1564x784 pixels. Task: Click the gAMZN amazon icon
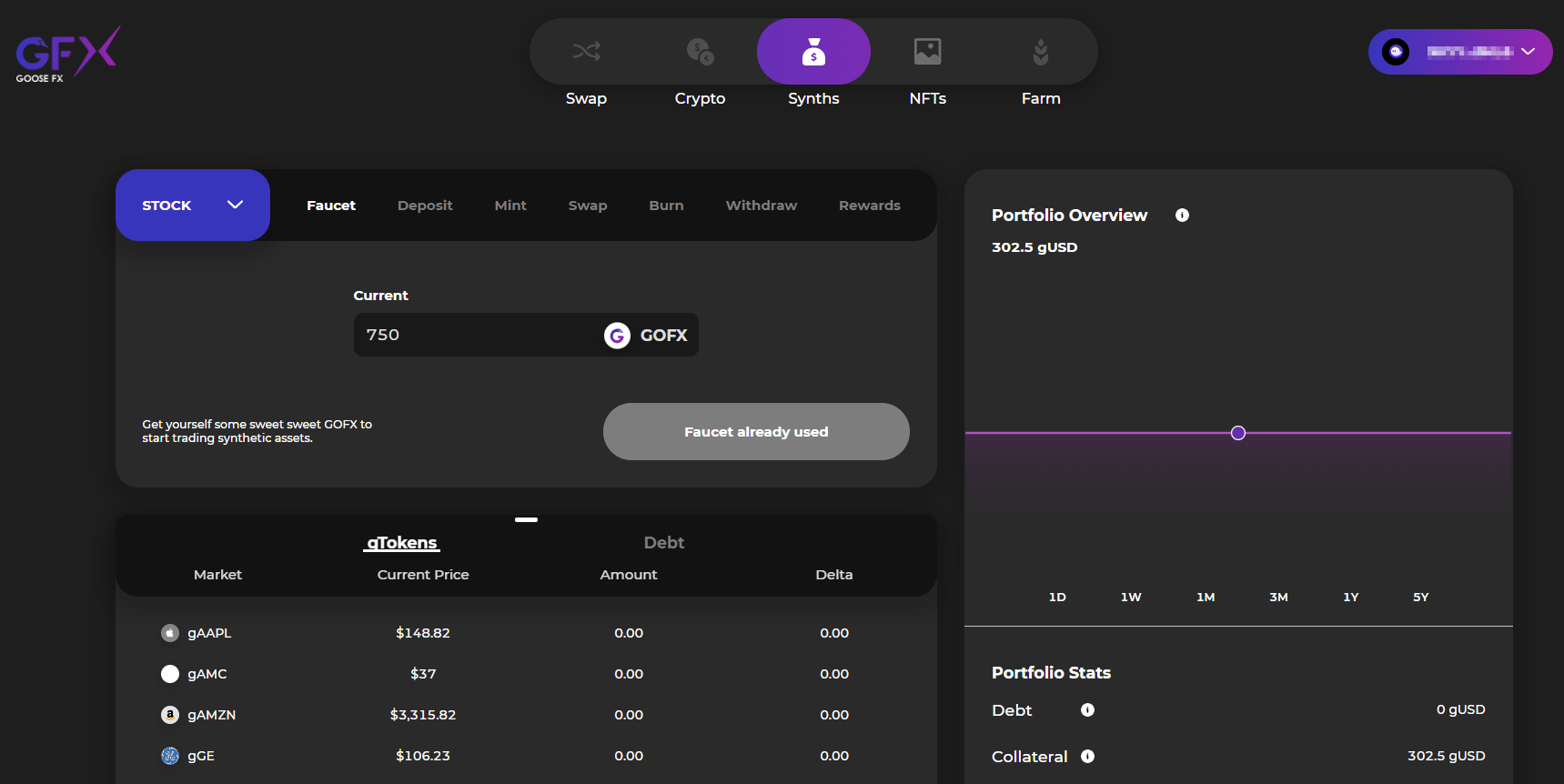[170, 715]
